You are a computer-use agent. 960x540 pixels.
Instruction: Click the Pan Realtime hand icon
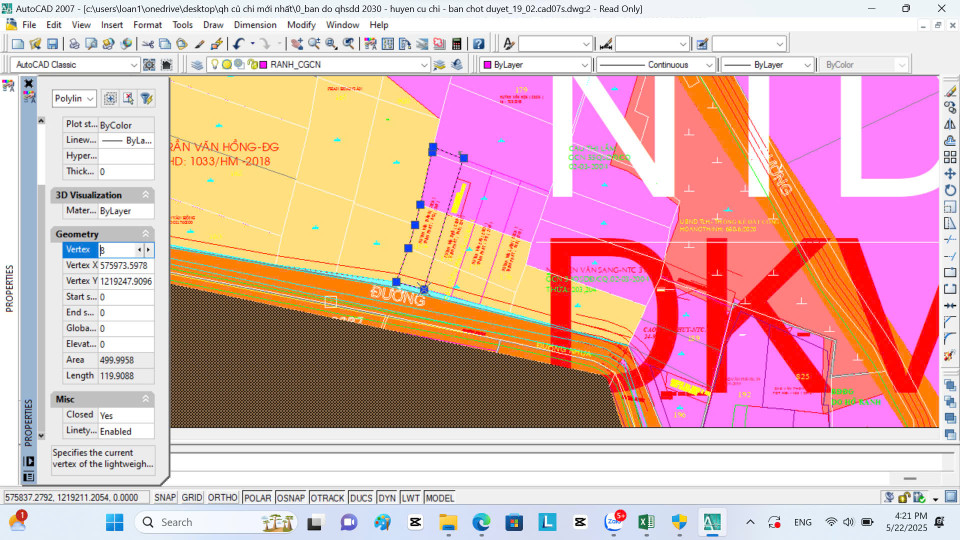(x=297, y=44)
